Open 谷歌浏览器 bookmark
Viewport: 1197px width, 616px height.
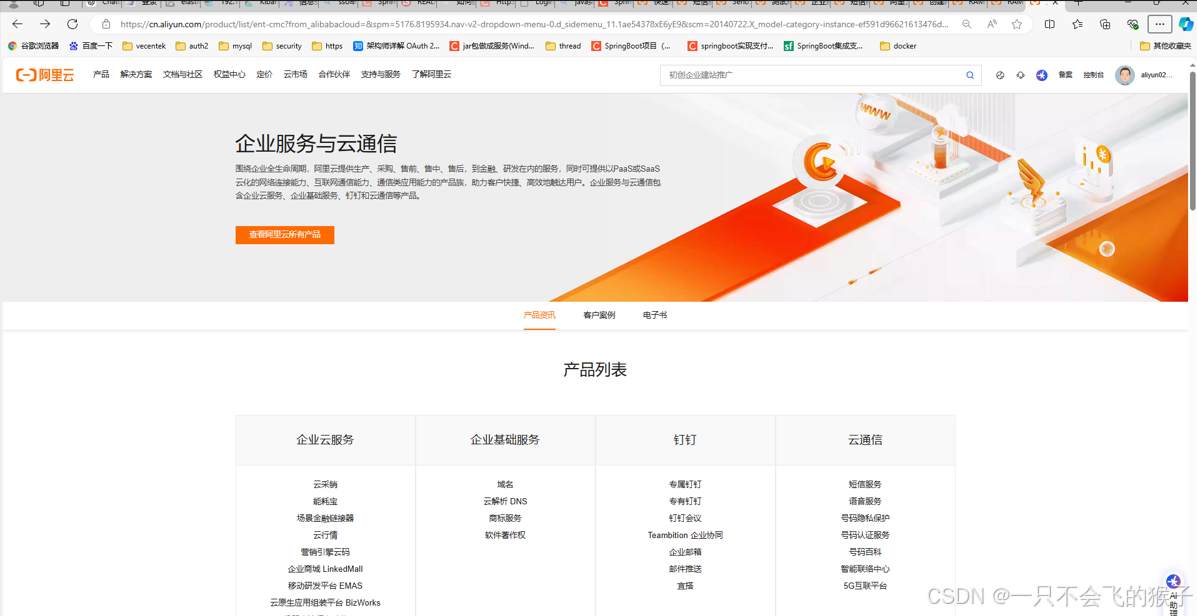tap(33, 46)
